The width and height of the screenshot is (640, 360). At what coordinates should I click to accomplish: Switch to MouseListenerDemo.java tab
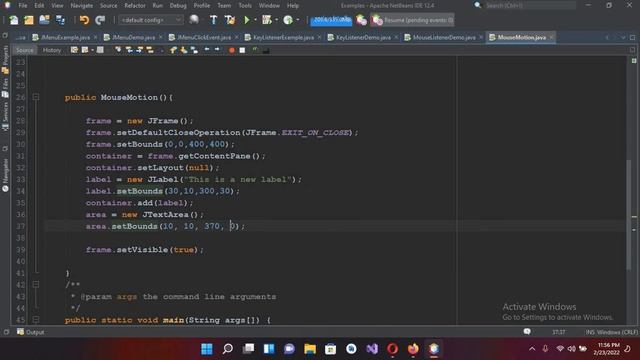pyautogui.click(x=444, y=37)
